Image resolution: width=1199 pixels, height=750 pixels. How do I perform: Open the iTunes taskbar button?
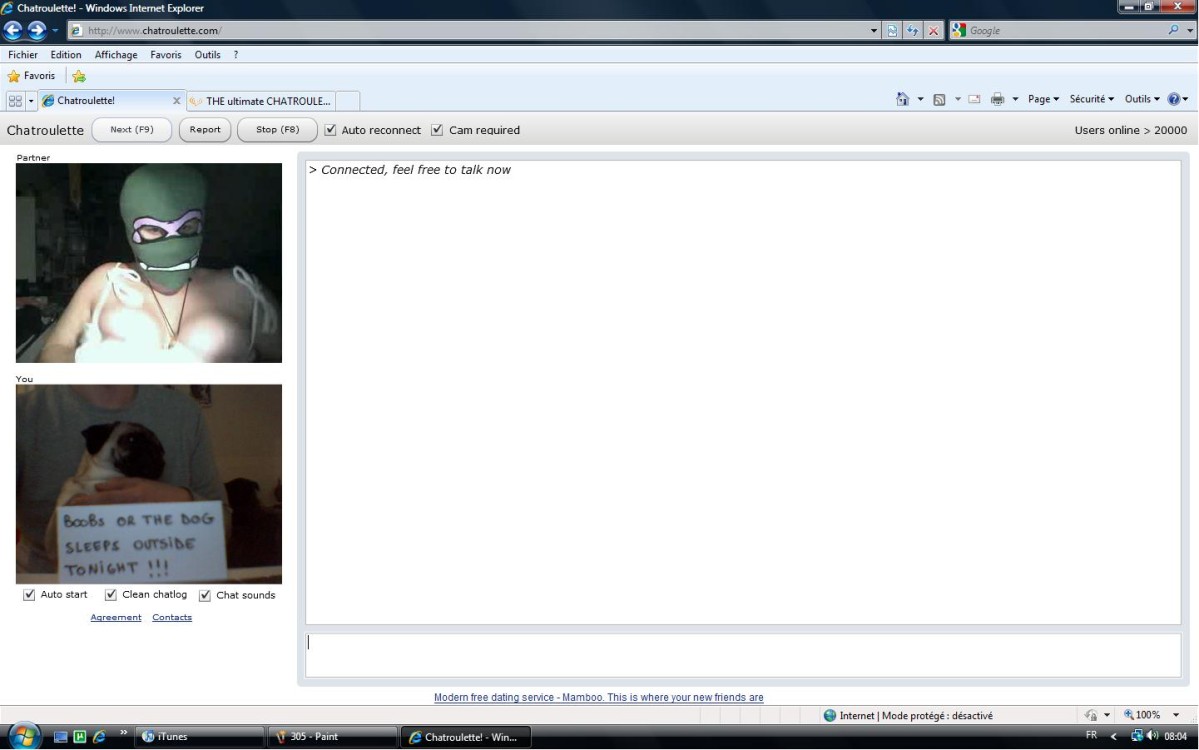coord(200,737)
